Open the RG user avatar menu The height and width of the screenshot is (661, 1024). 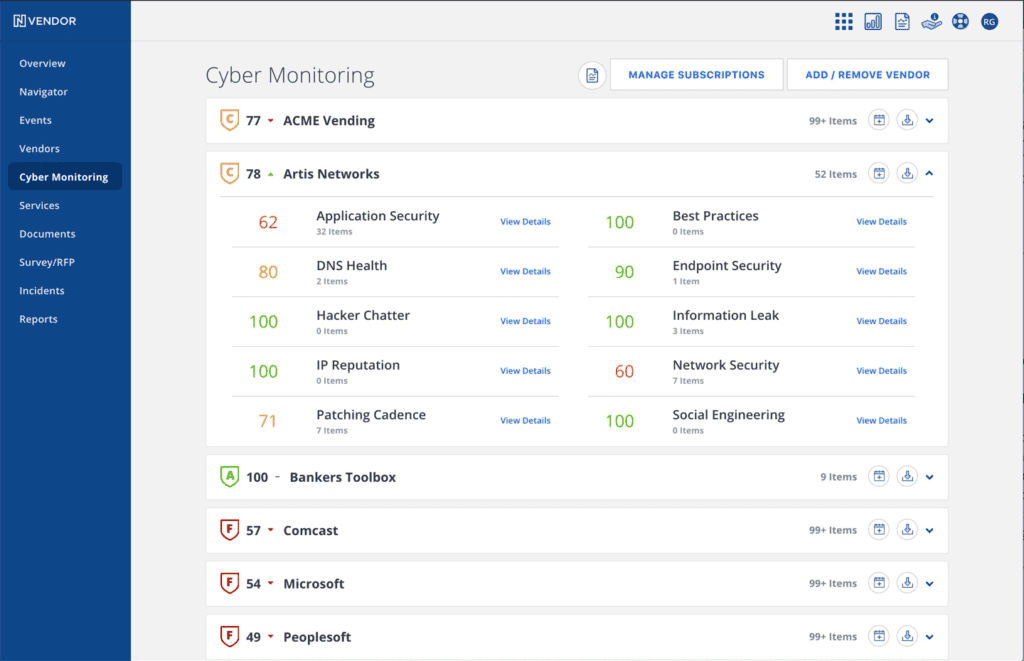989,20
